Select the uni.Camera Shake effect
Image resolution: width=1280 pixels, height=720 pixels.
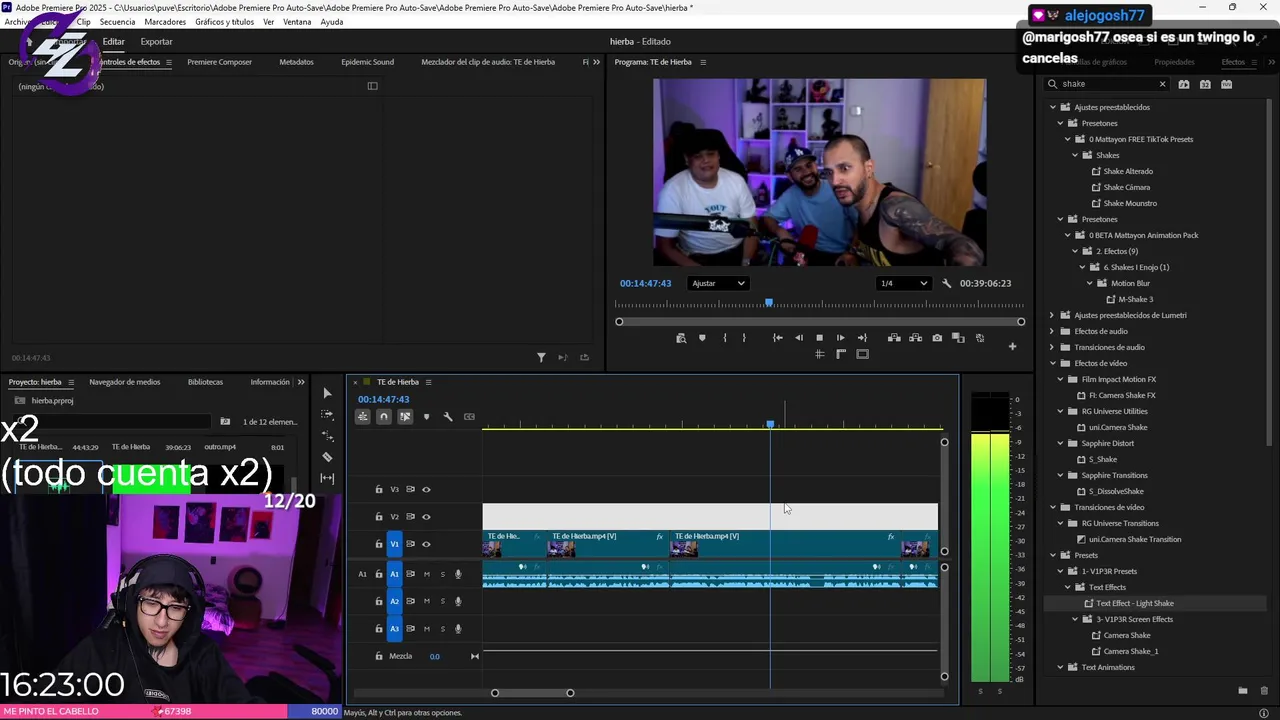[1118, 427]
